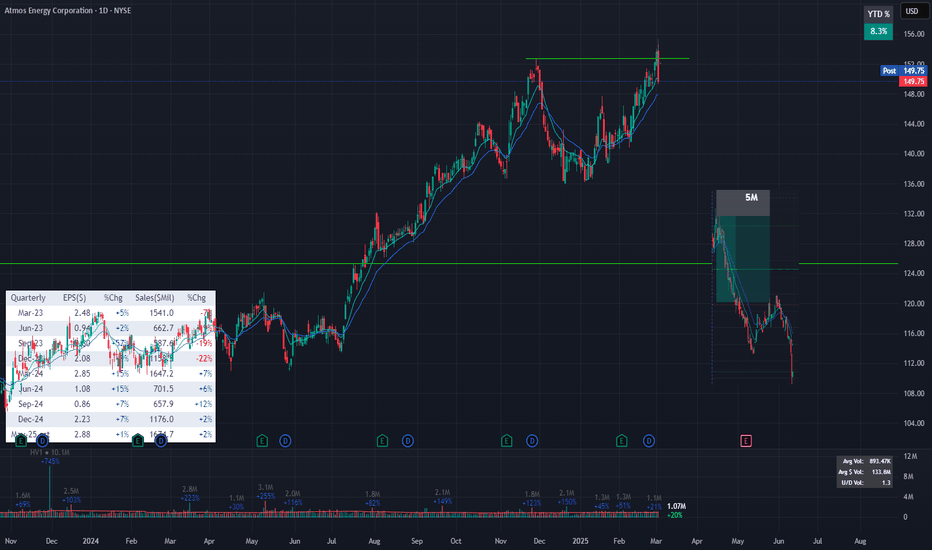Click the green 8.3% YTD value
The width and height of the screenshot is (932, 550).
click(879, 31)
